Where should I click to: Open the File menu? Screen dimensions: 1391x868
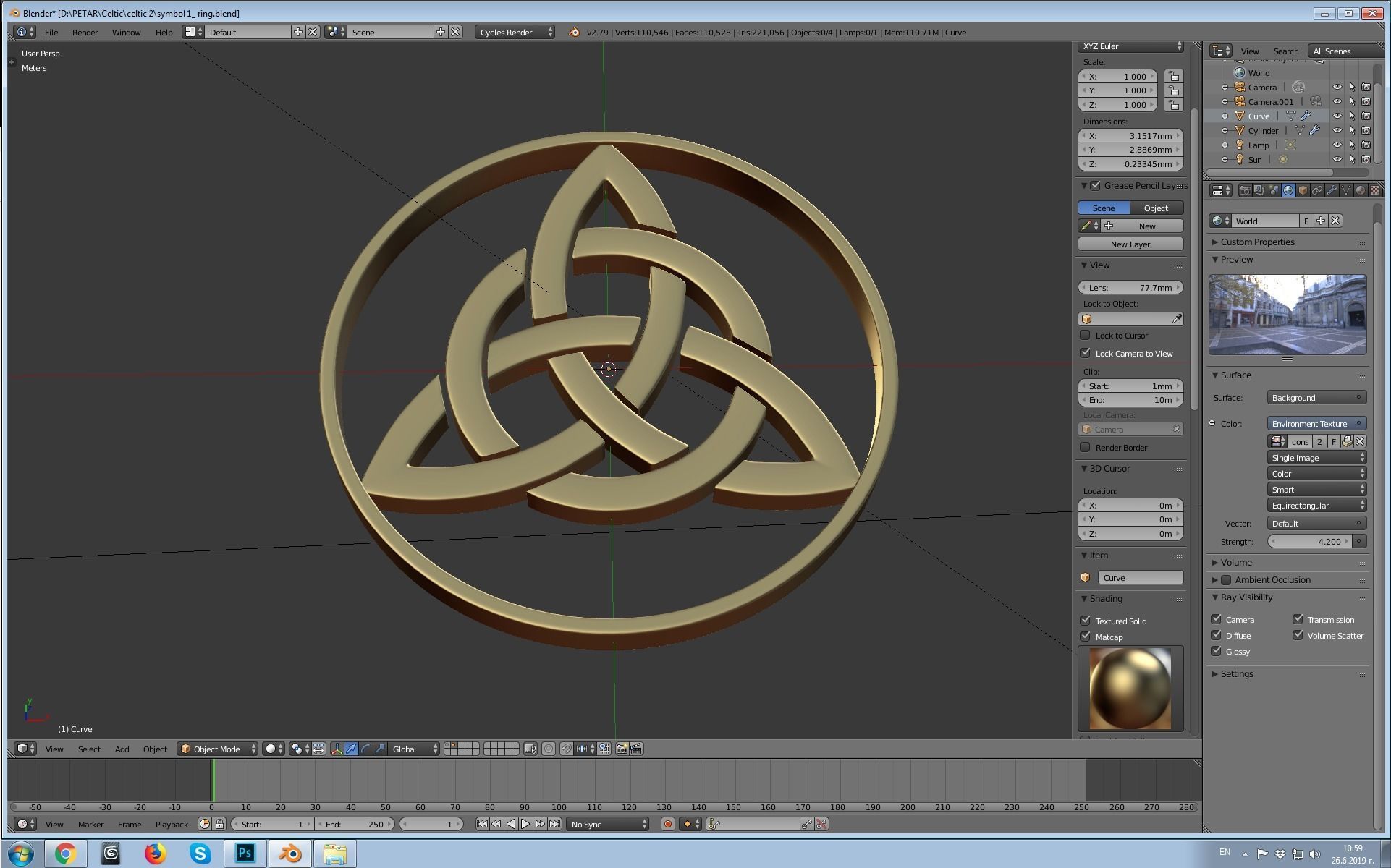click(x=51, y=32)
